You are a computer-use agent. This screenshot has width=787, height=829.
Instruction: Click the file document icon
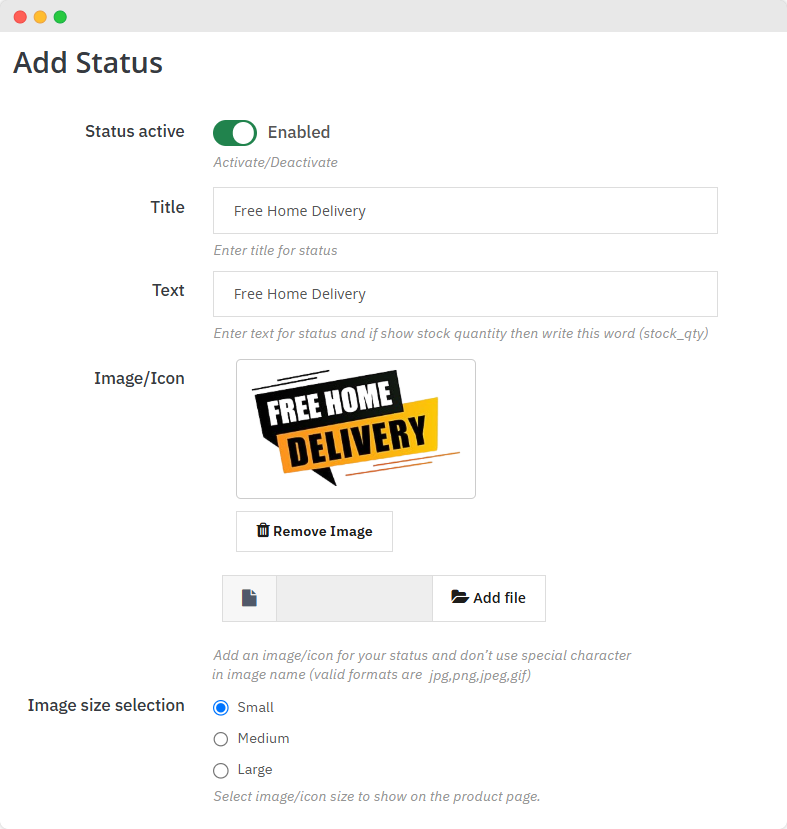249,598
